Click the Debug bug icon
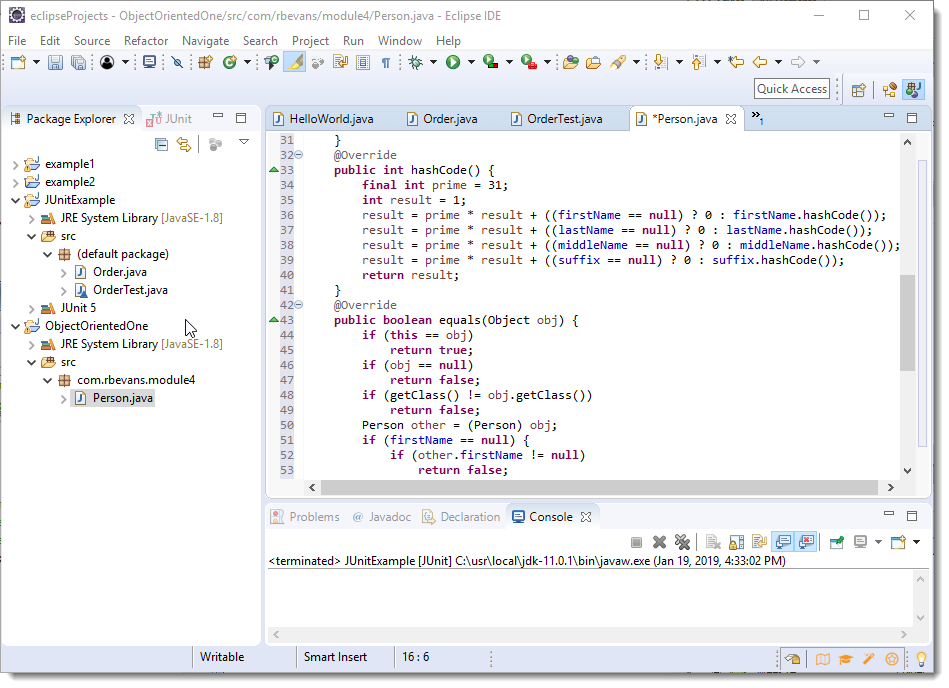Screen dimensions: 949x688 [x=416, y=62]
